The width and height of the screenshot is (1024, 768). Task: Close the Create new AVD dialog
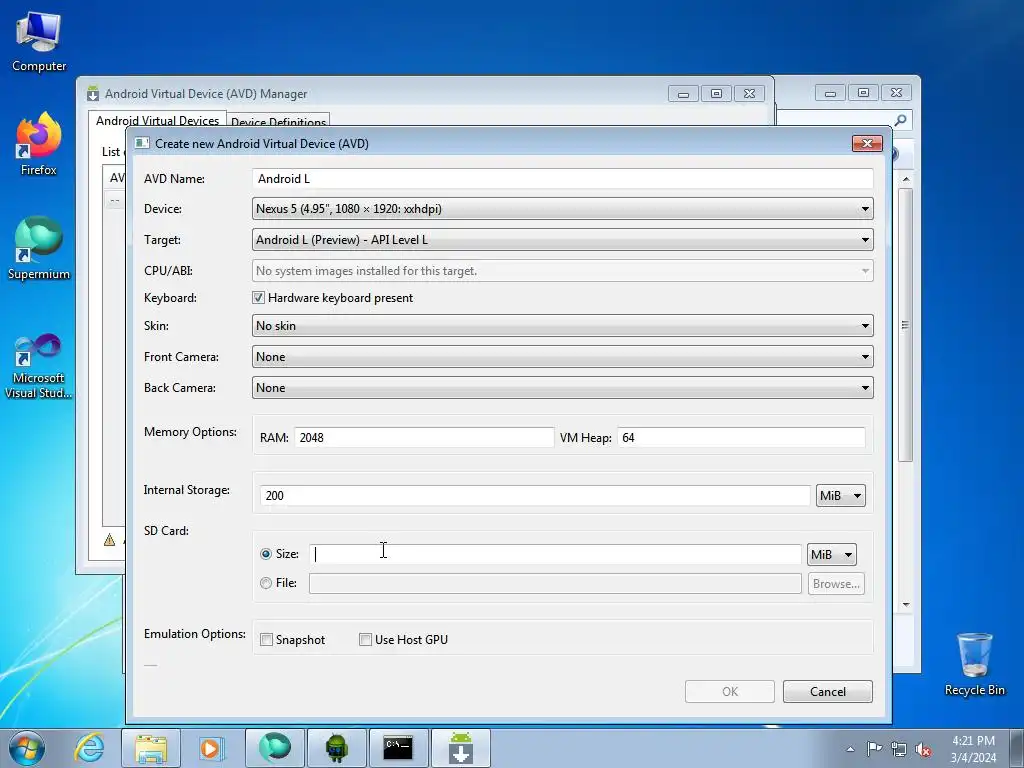pos(867,143)
